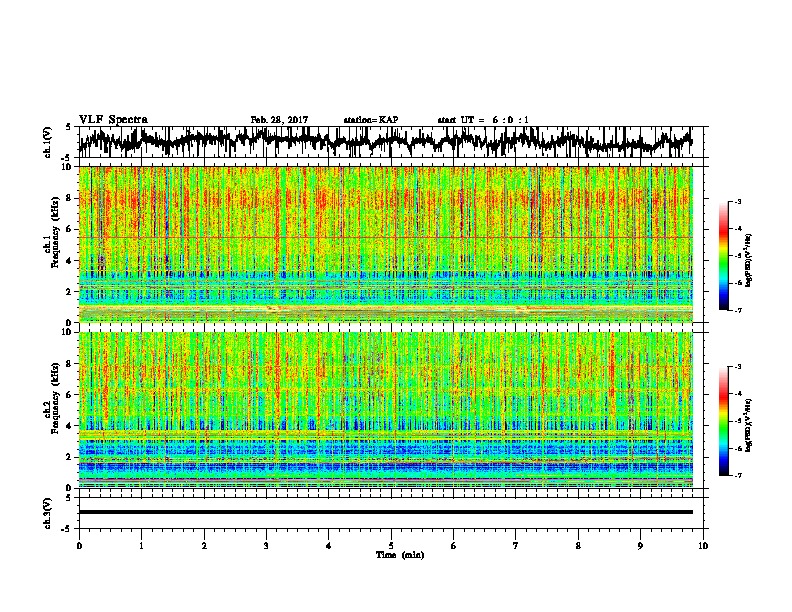
Task: Click the "ch.3(V)" axis label at bottom
Action: point(48,515)
